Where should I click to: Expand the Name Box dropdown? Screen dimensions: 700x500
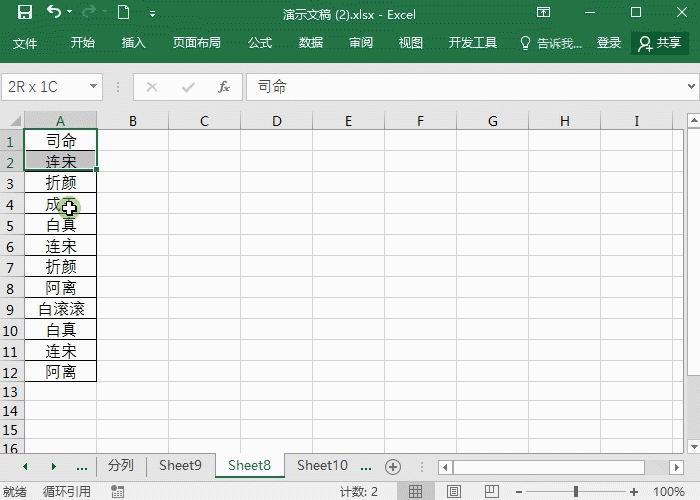click(x=94, y=87)
